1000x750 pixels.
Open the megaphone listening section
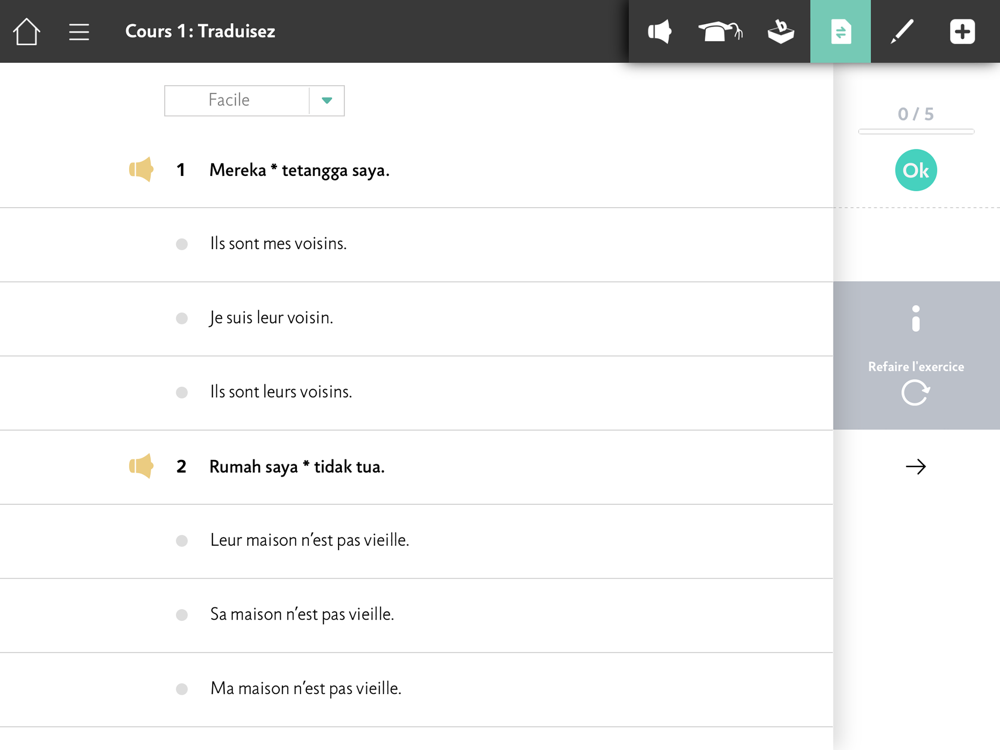click(660, 32)
